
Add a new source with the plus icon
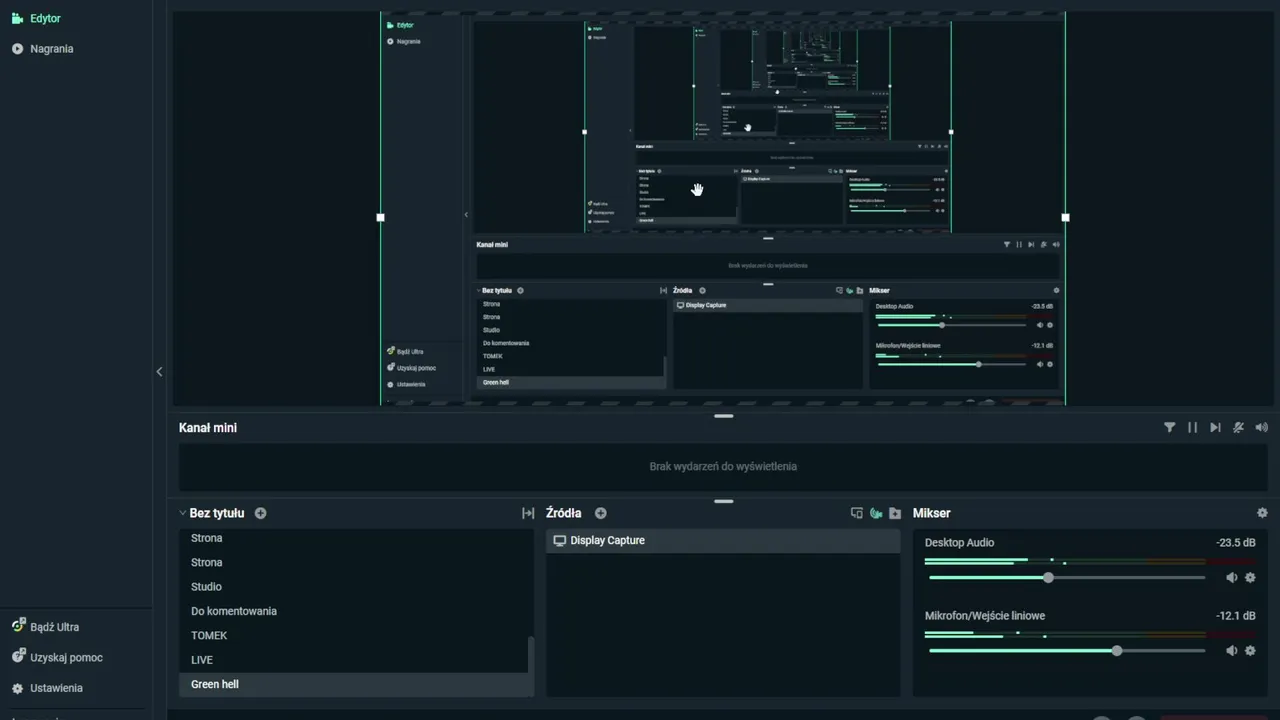tap(601, 513)
